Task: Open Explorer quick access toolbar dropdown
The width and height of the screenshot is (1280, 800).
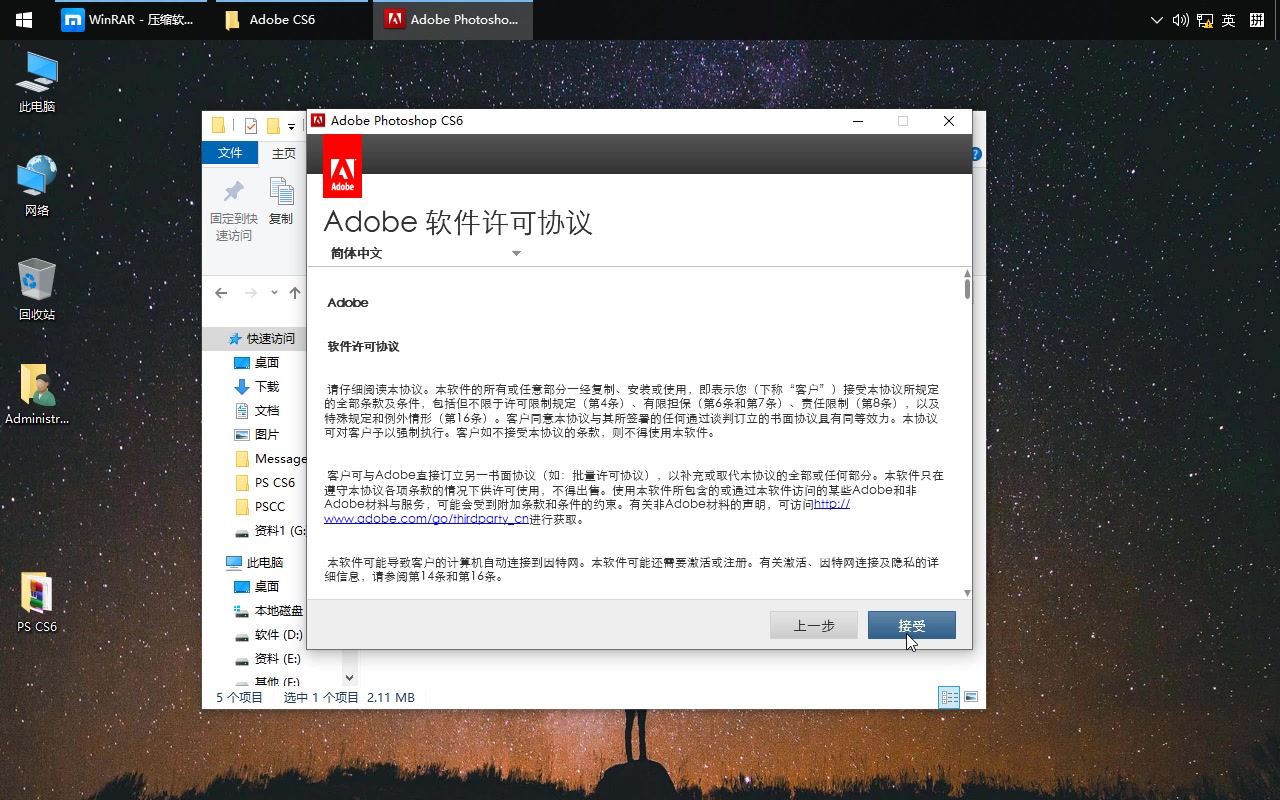Action: (292, 126)
